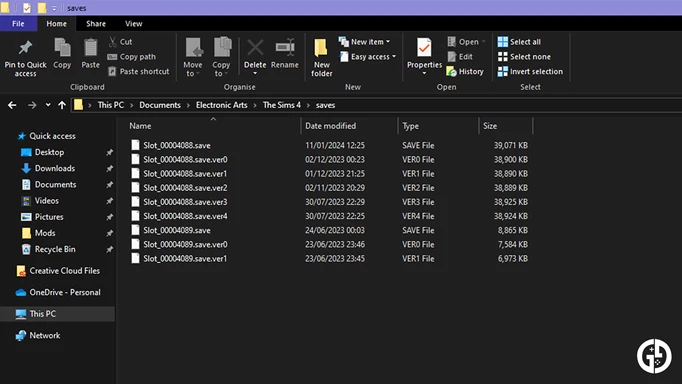Click the Rename icon
The height and width of the screenshot is (384, 682).
[x=285, y=48]
